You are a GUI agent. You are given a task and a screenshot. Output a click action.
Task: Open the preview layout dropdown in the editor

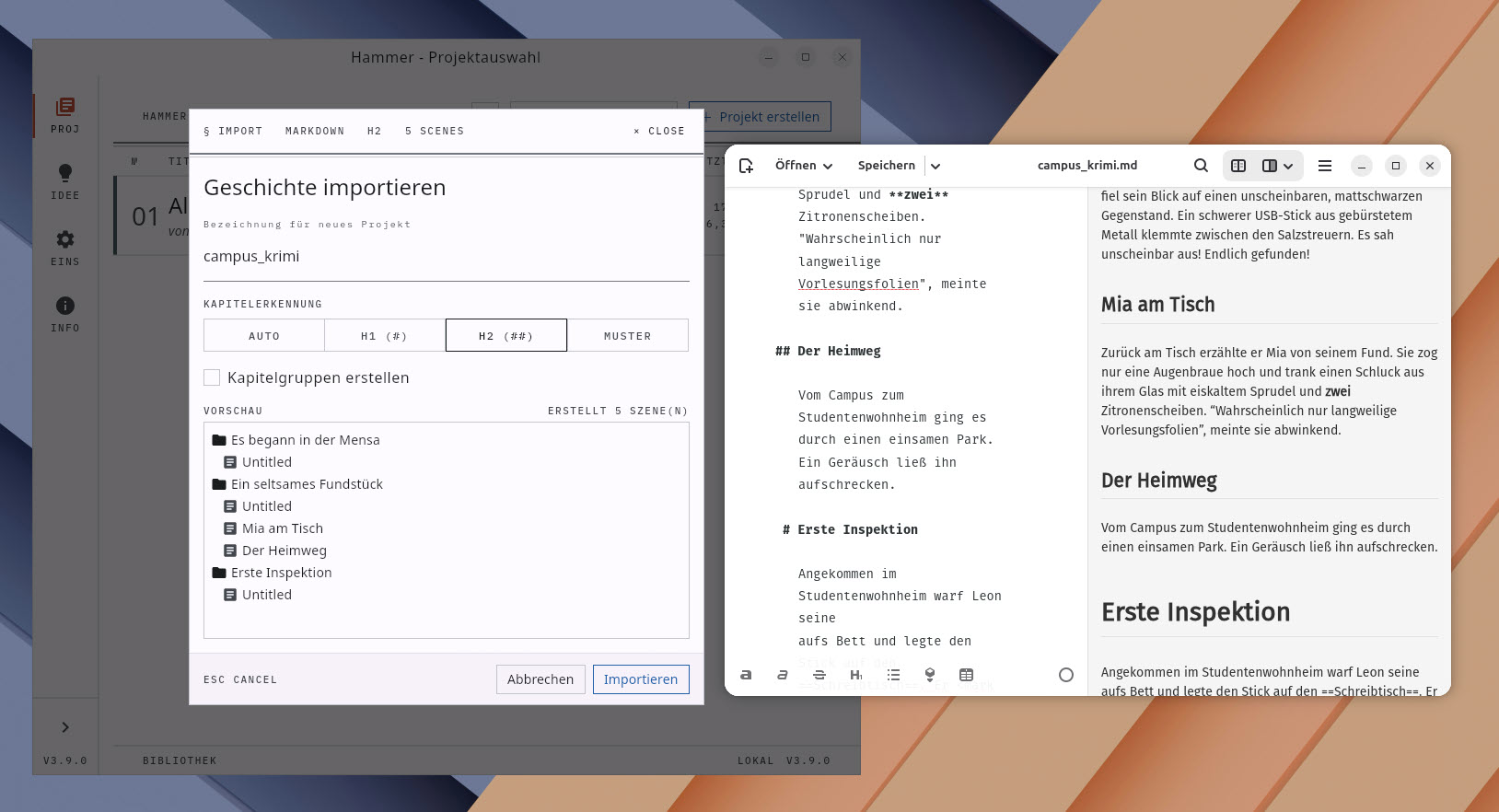(1278, 166)
